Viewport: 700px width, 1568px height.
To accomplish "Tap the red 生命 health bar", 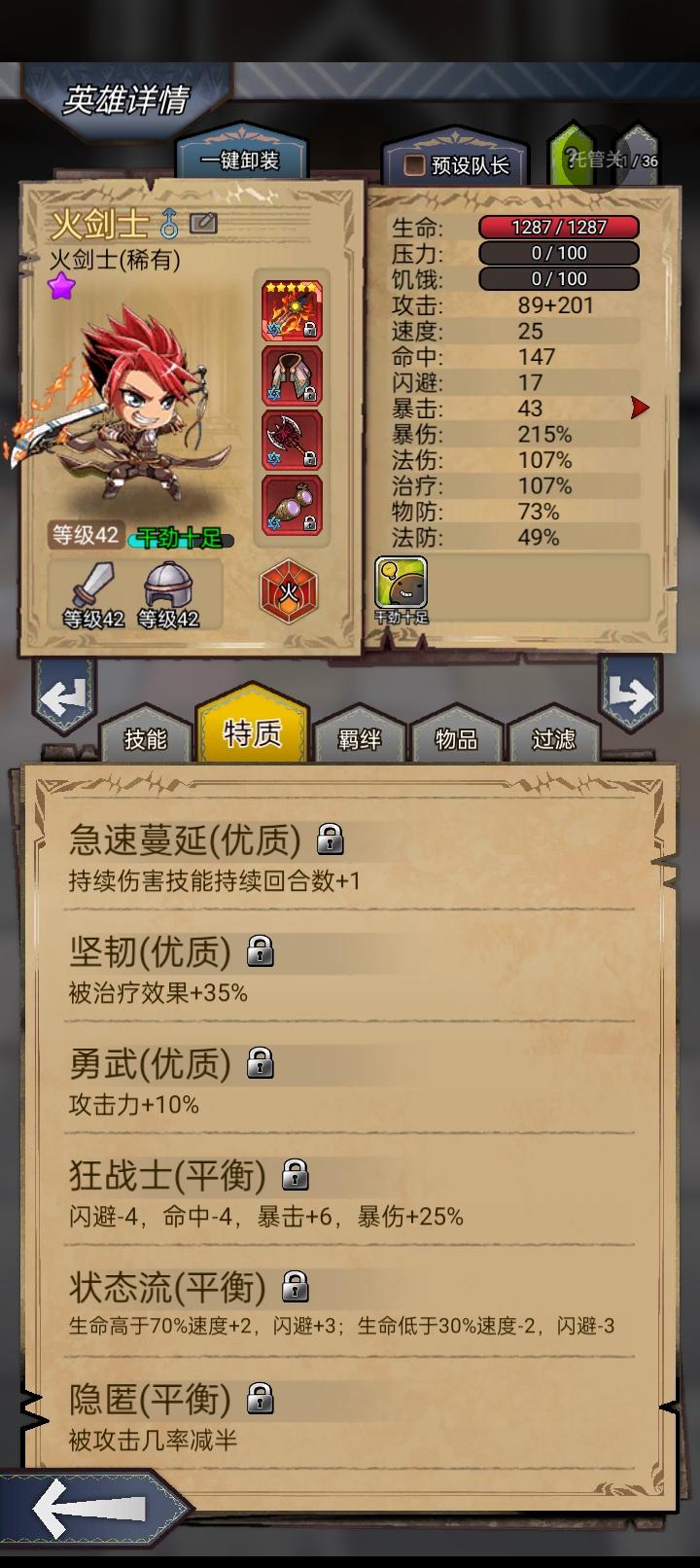I will point(559,228).
